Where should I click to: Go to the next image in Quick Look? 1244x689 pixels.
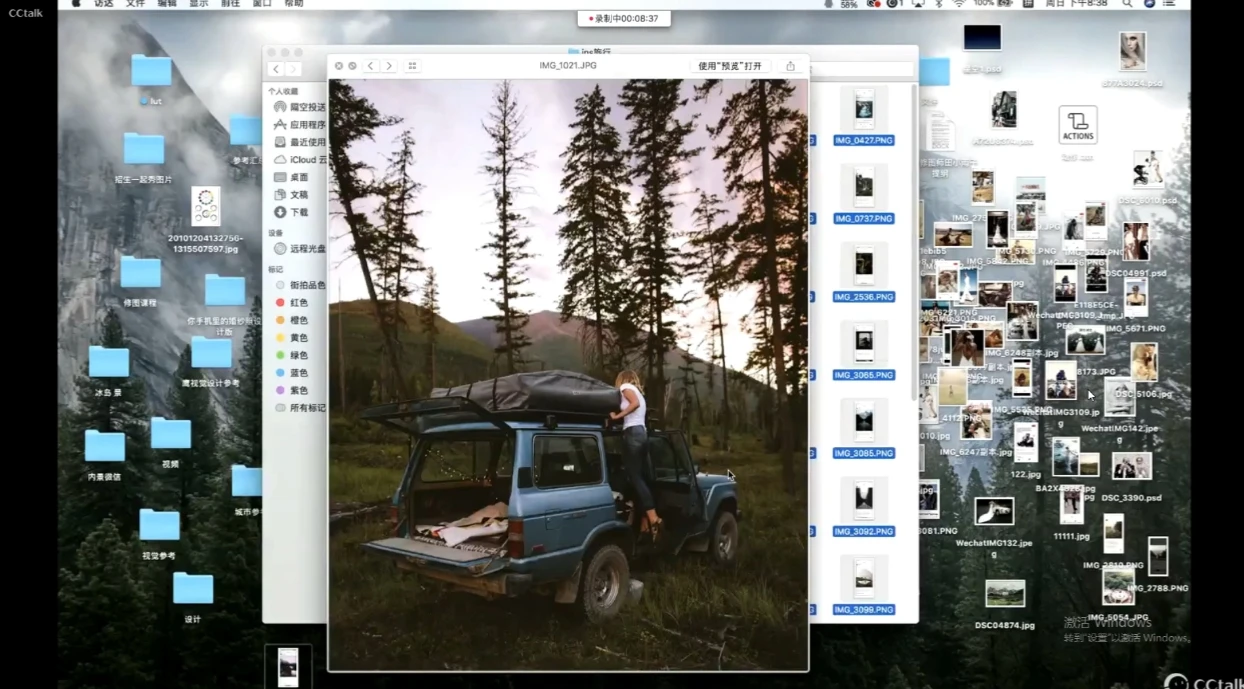[x=389, y=66]
